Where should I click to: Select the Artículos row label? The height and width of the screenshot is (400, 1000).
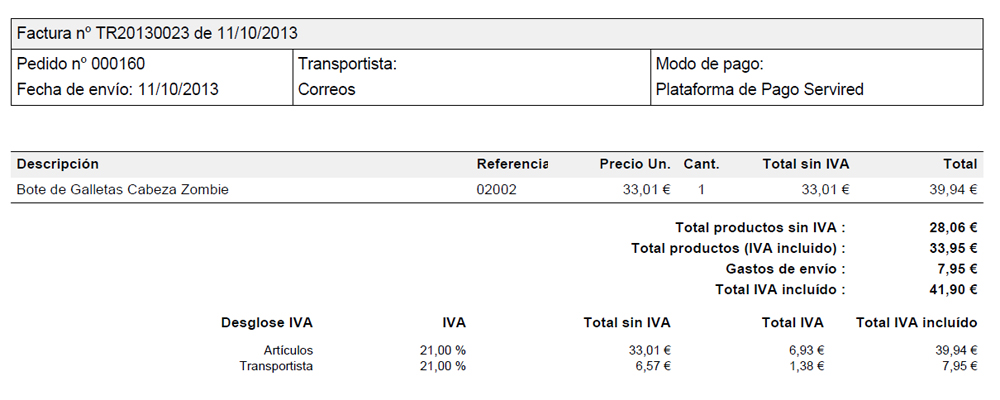[x=288, y=350]
